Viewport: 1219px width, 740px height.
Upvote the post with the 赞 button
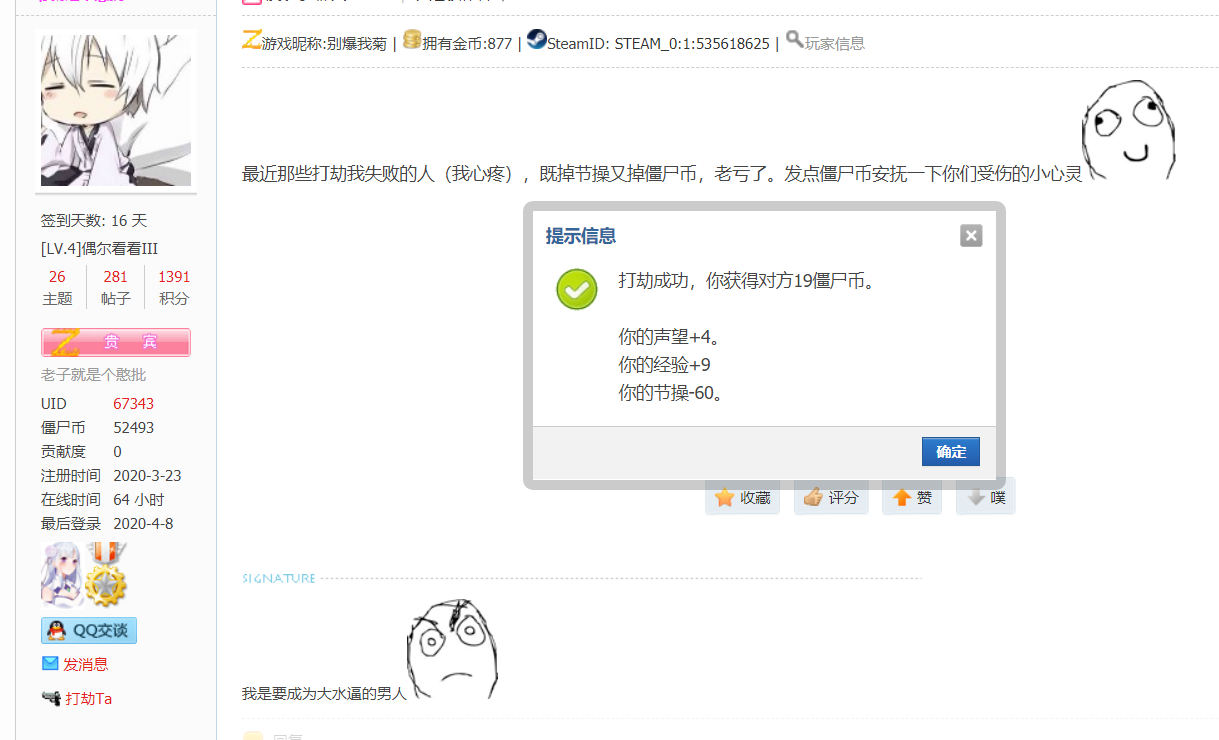pos(911,497)
